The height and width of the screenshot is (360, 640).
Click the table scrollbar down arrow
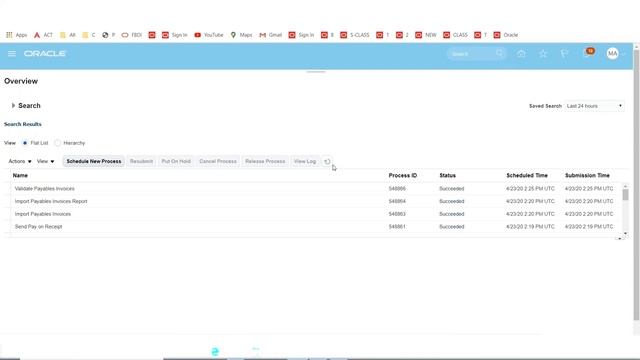click(x=625, y=233)
